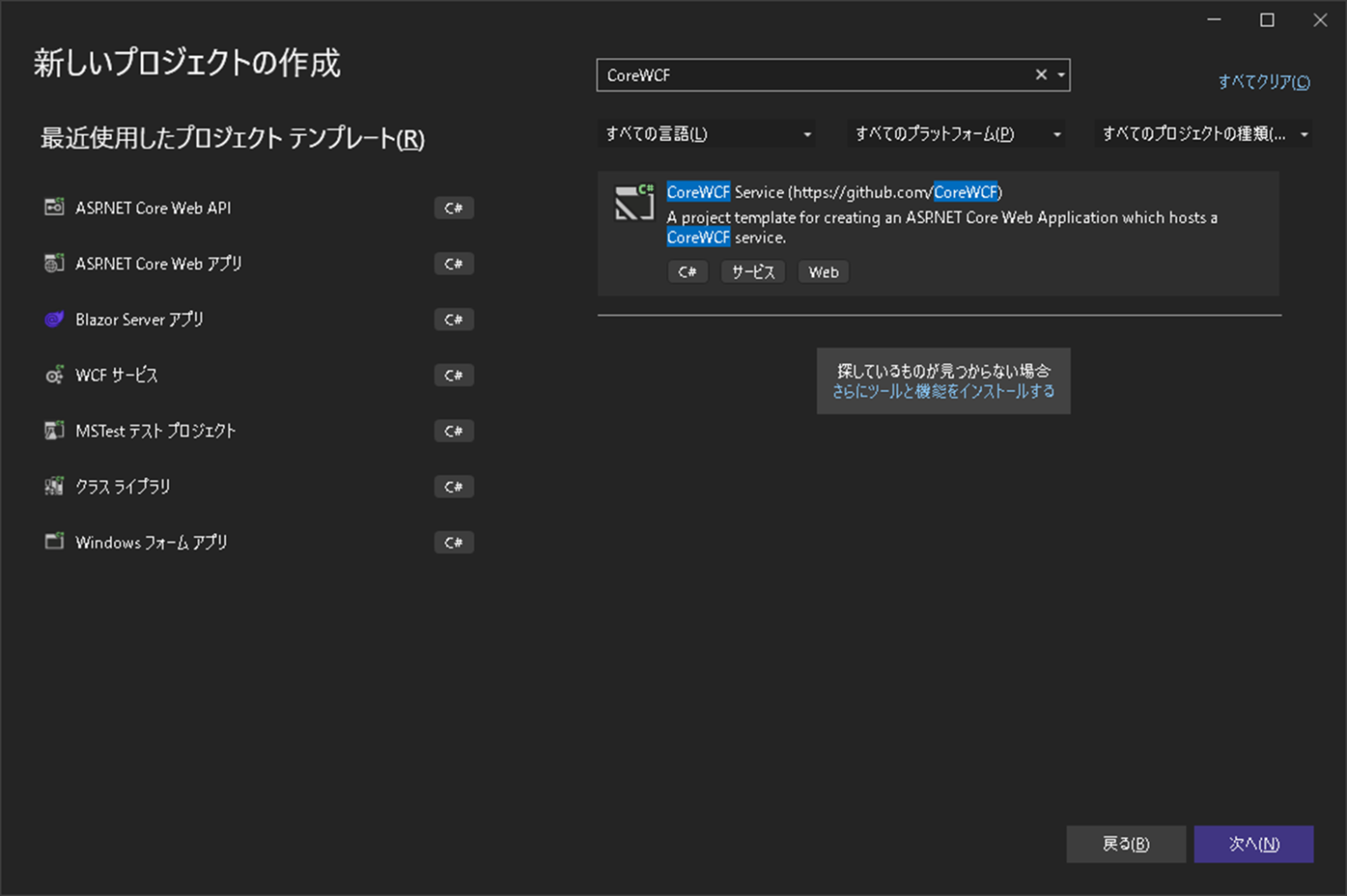1347x896 pixels.
Task: Click the WCF サービス template icon
Action: click(x=53, y=375)
